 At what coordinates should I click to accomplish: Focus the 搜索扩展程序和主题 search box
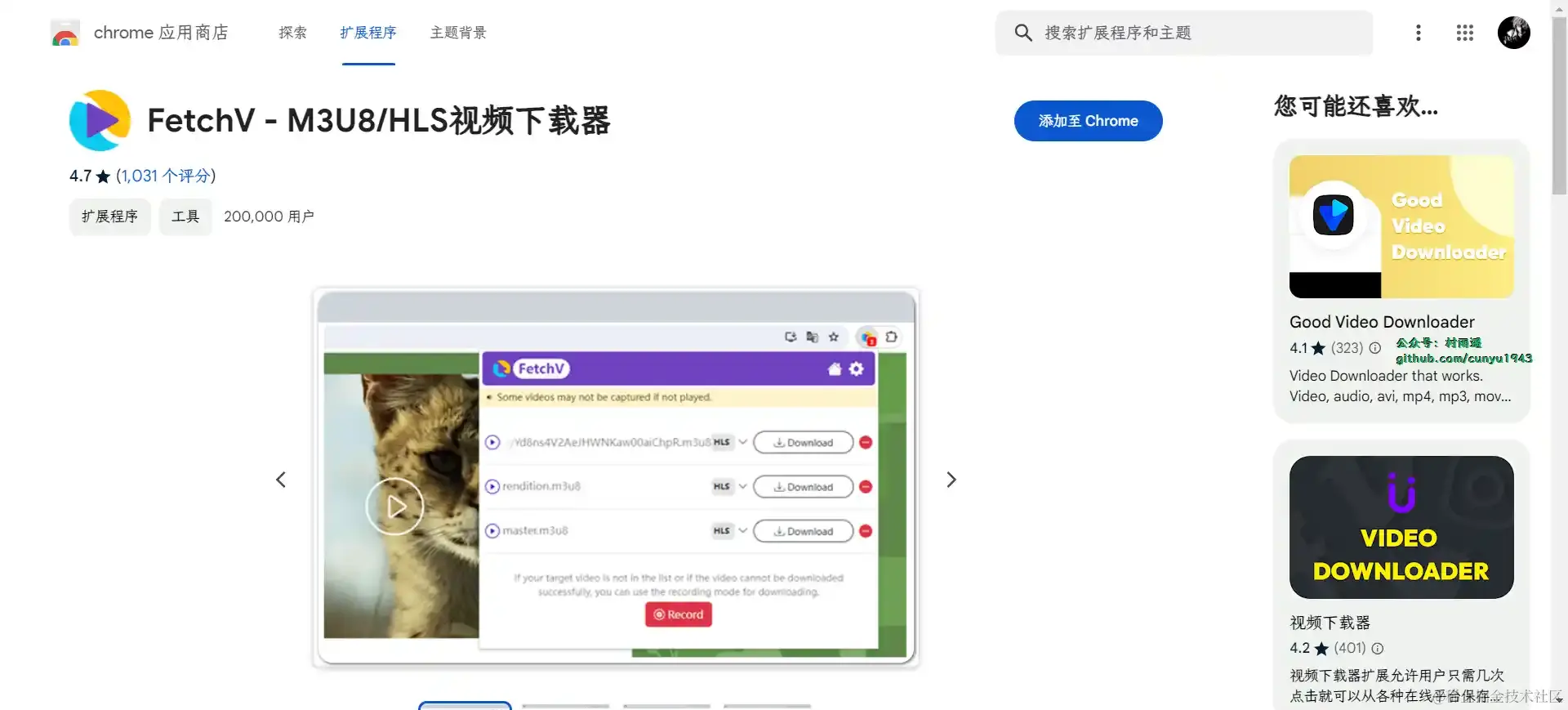coord(1183,33)
